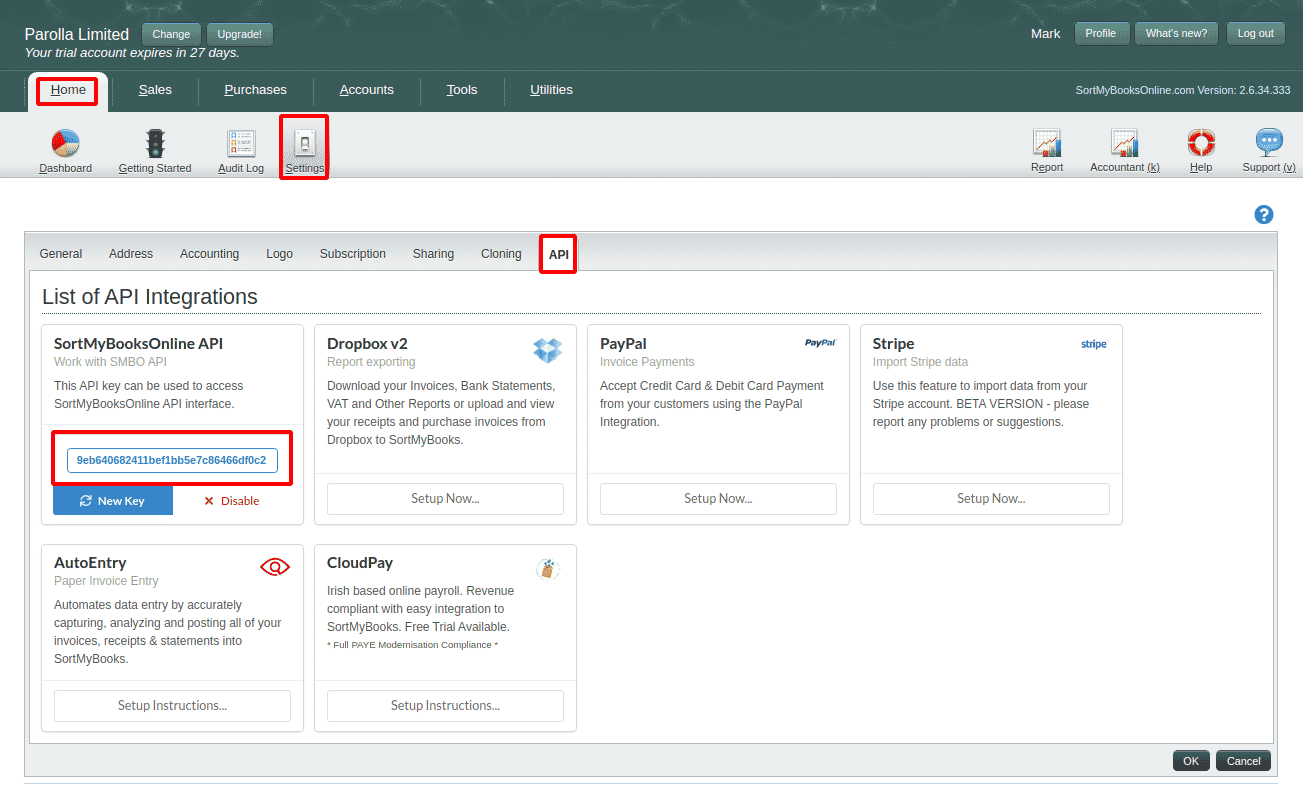Screen dimensions: 1303x797
Task: Click the CloudPay logo icon
Action: point(547,569)
